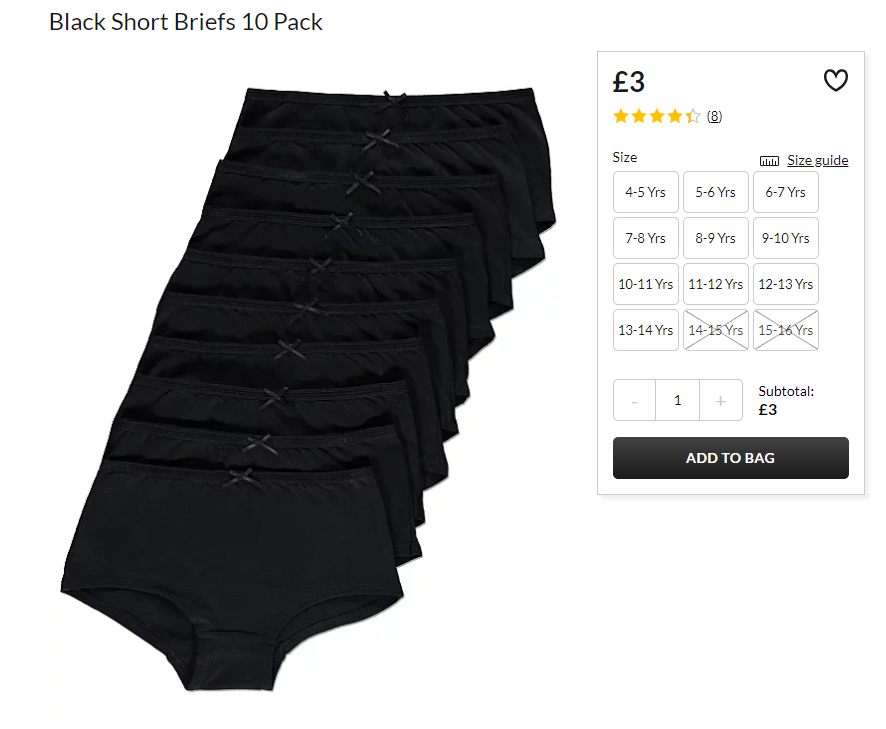Open the (8) reviews count link
The image size is (886, 729).
[x=714, y=116]
